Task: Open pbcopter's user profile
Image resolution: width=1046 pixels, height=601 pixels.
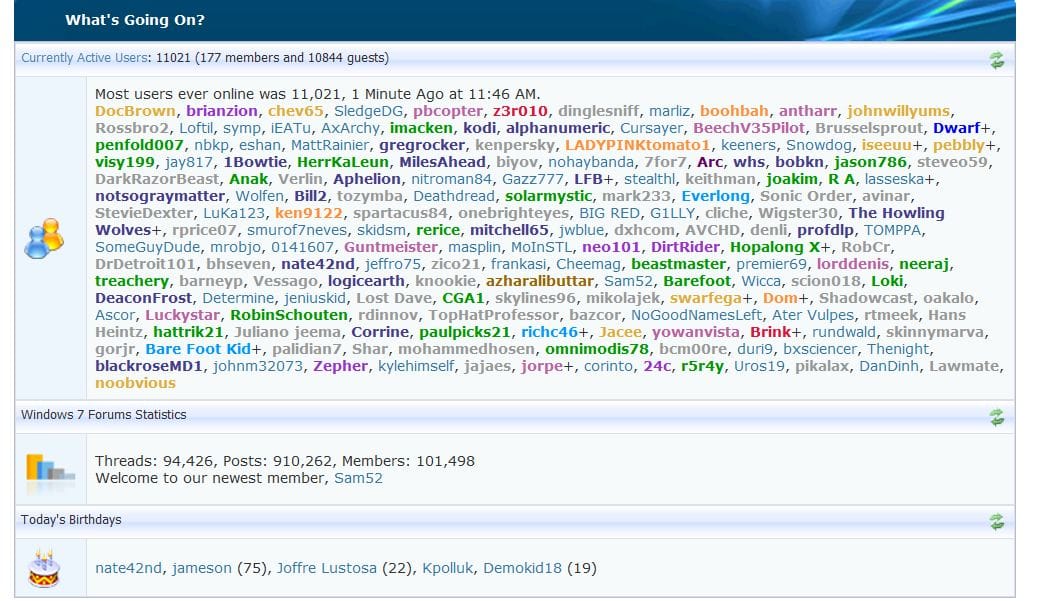Action: 448,111
